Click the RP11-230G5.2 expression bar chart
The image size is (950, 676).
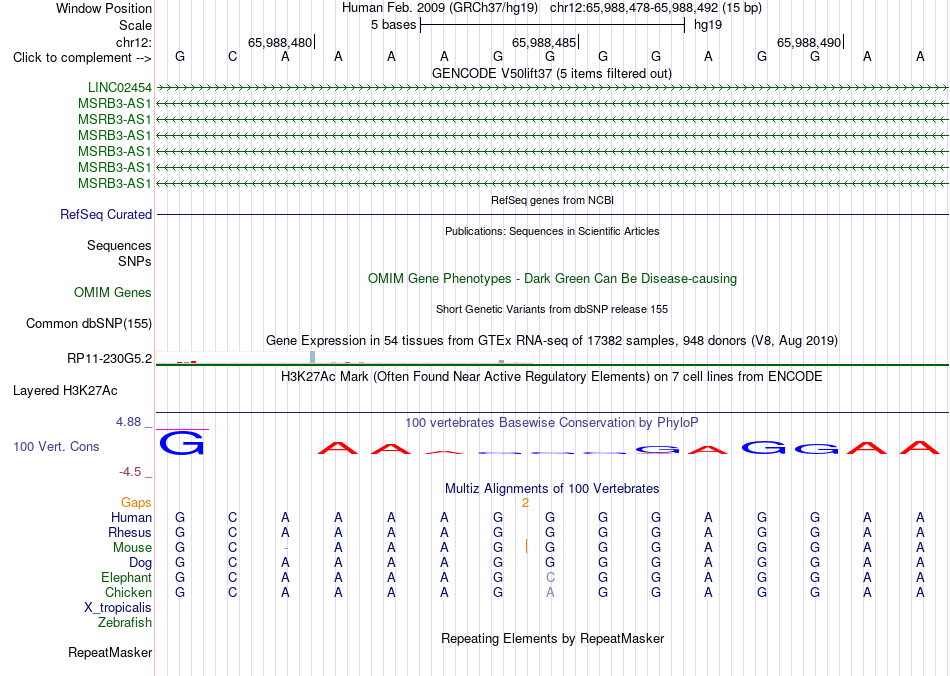[x=345, y=358]
